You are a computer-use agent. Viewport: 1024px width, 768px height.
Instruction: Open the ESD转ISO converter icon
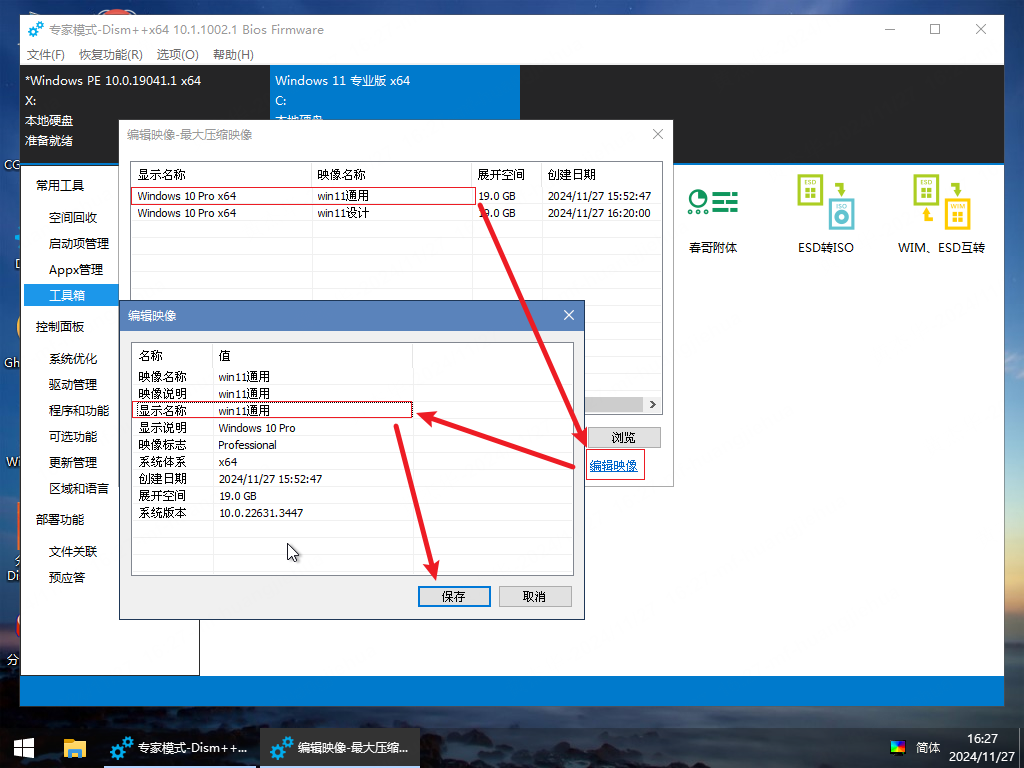[x=825, y=202]
